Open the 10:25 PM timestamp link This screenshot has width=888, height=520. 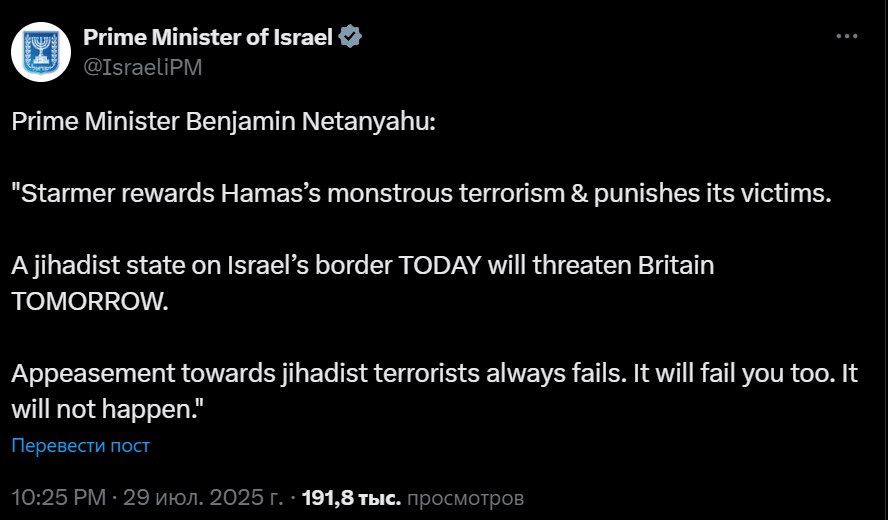point(56,497)
